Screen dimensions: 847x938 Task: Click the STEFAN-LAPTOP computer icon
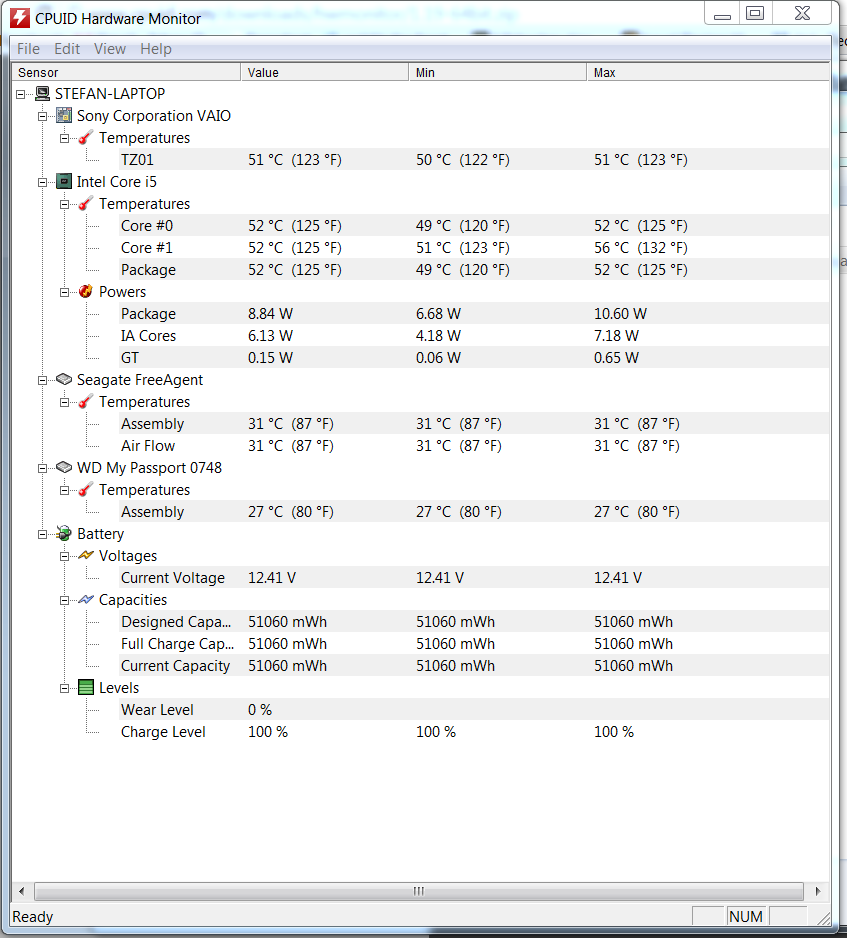tap(42, 93)
